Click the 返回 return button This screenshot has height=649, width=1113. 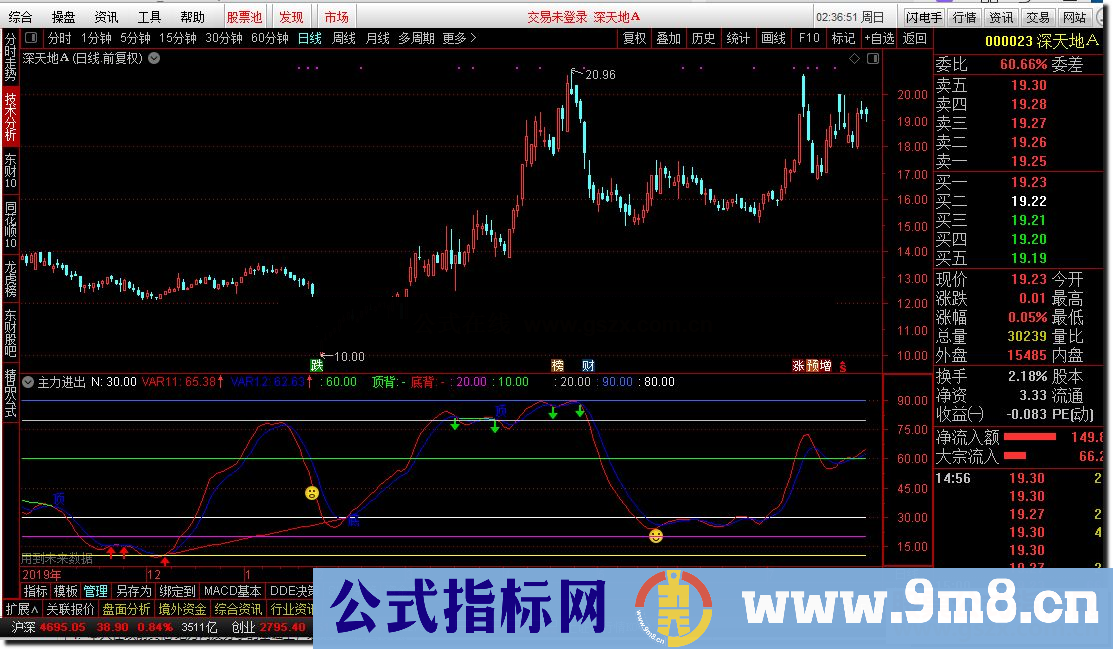(910, 38)
